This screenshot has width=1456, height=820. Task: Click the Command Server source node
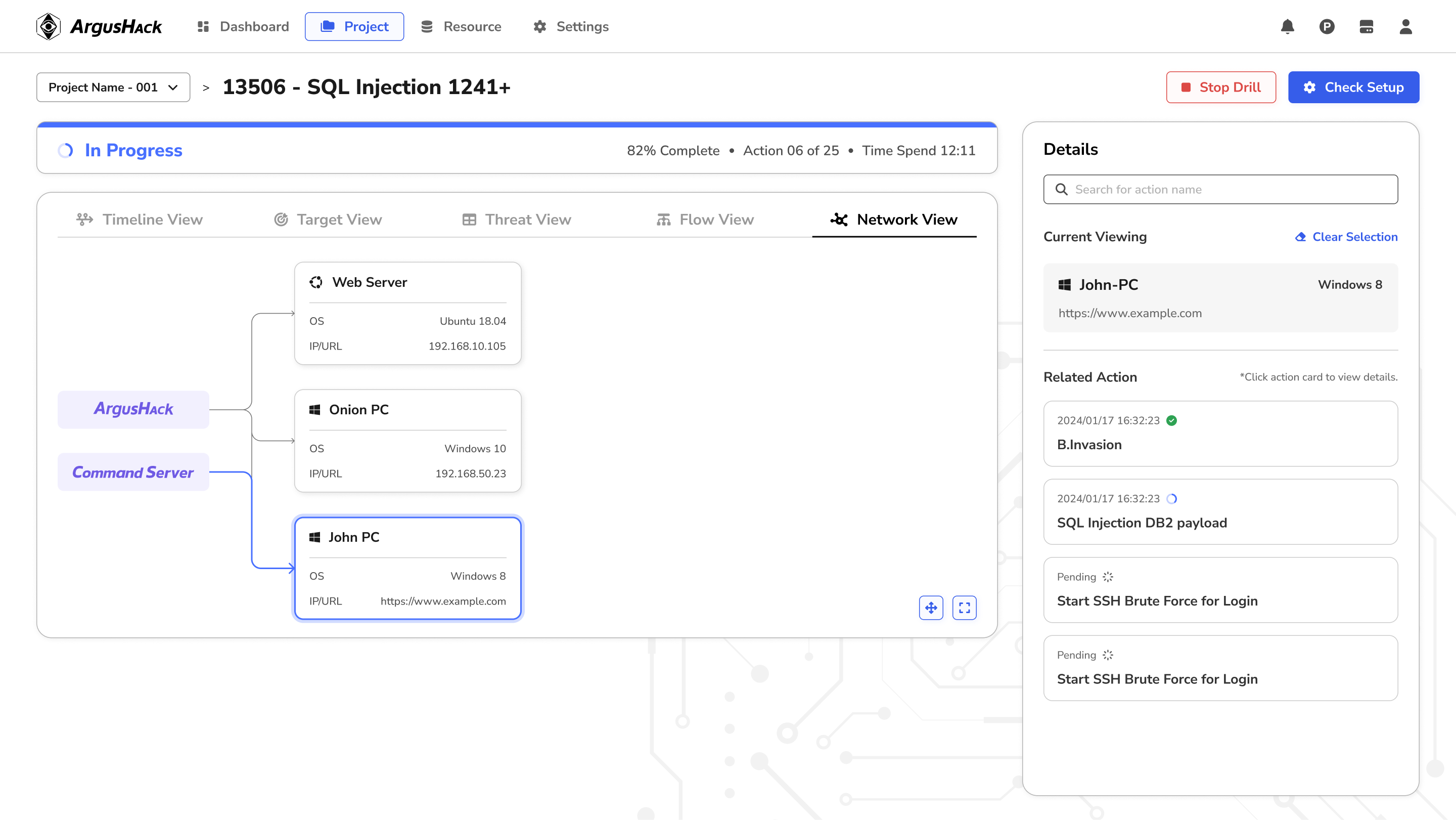[133, 472]
